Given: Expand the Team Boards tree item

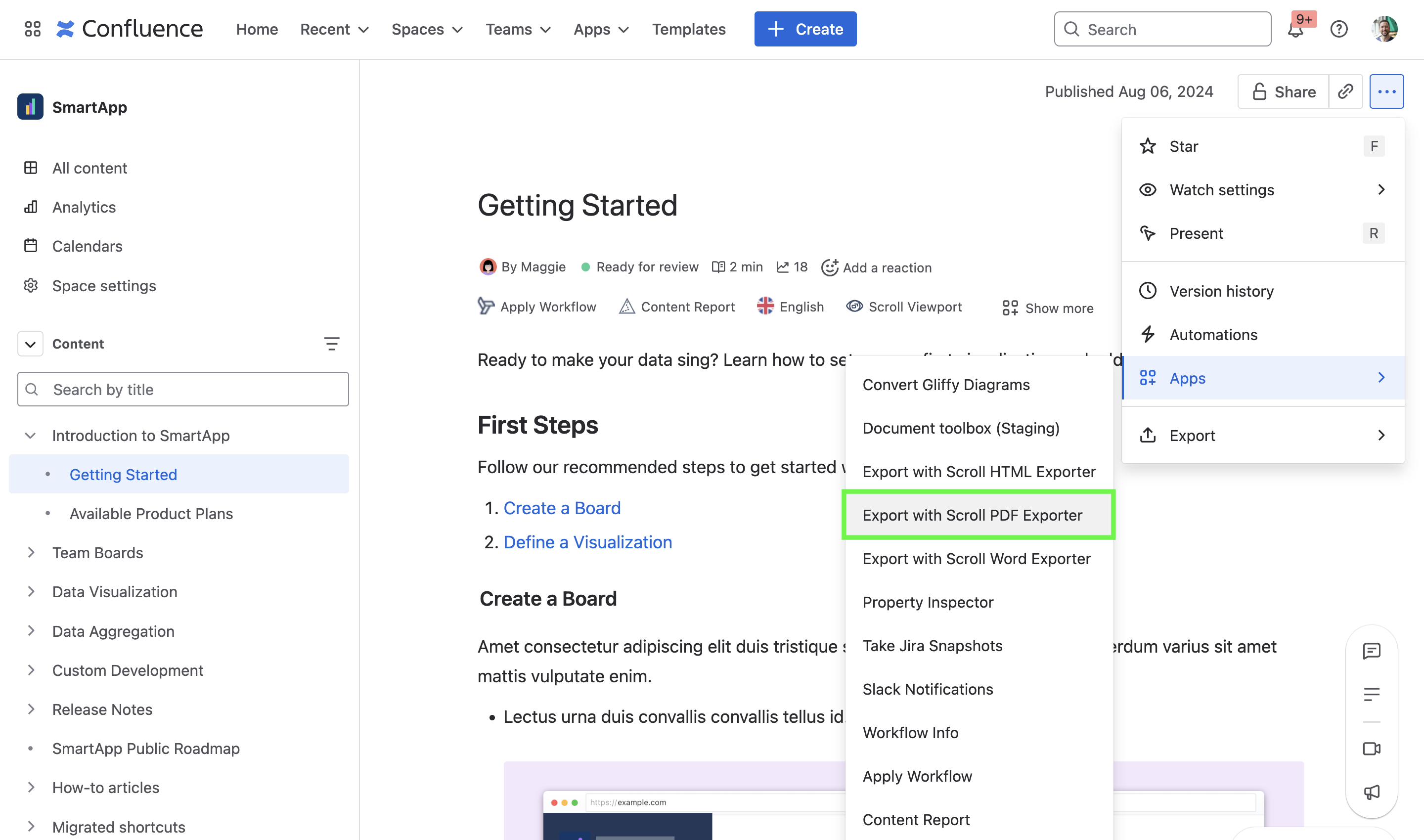Looking at the screenshot, I should point(31,552).
